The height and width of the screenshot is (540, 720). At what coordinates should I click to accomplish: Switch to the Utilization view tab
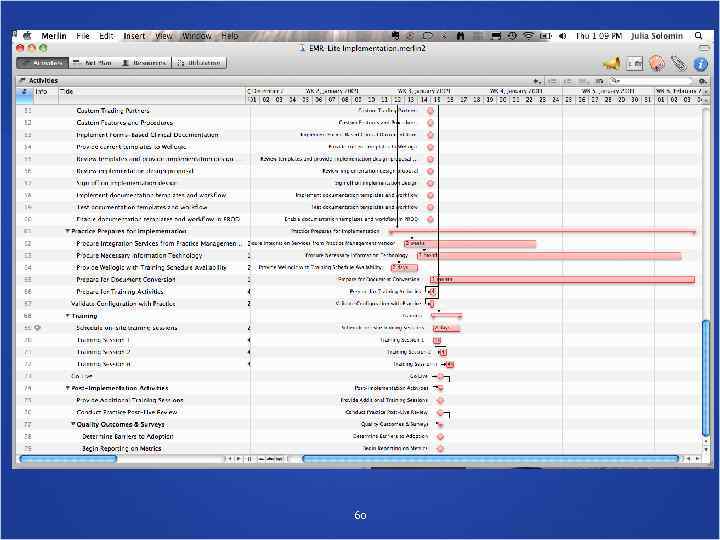199,63
